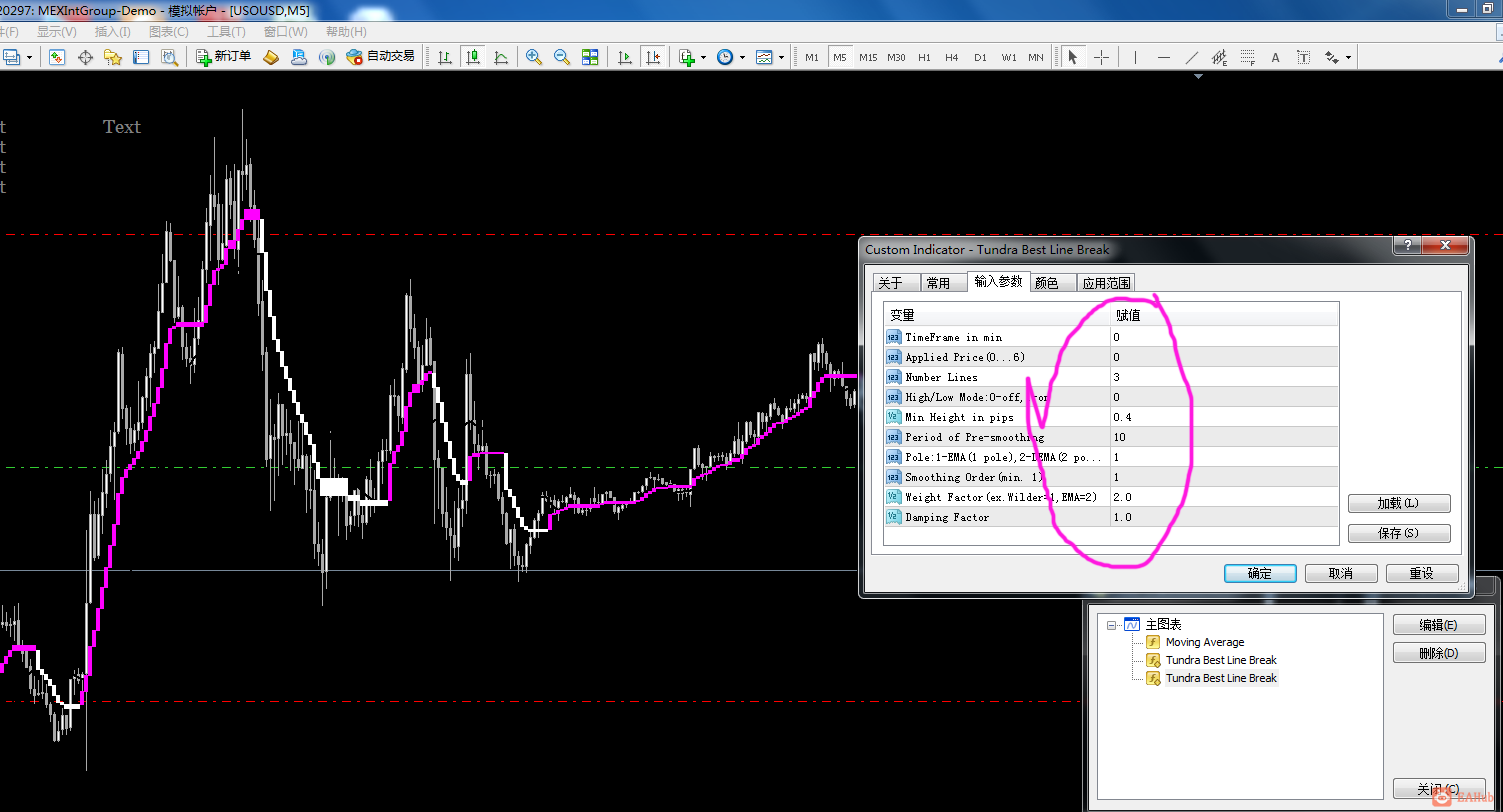Select the crosshair tool
Screen dimensions: 1503x812
click(1101, 57)
